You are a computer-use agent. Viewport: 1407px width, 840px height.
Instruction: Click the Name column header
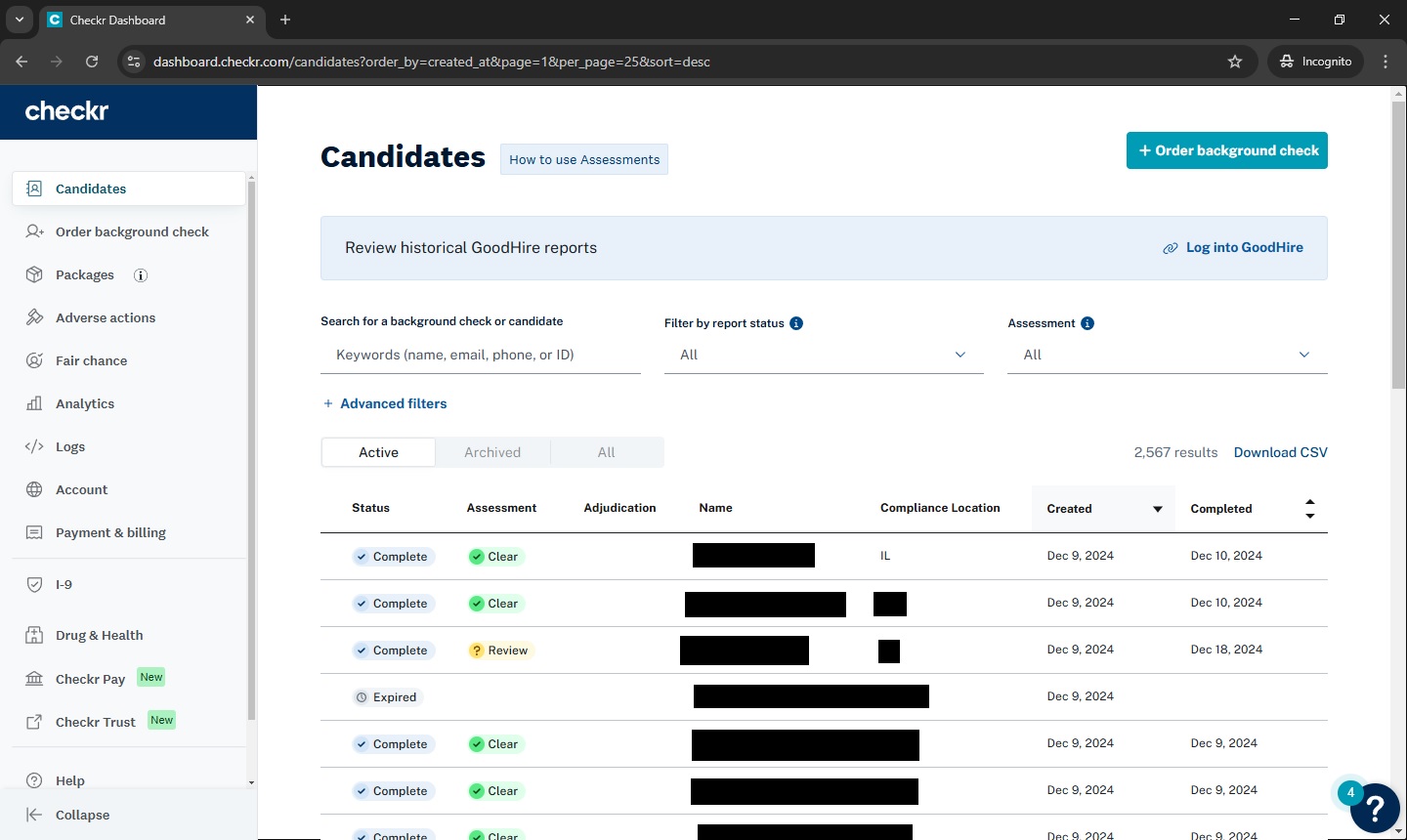[715, 508]
